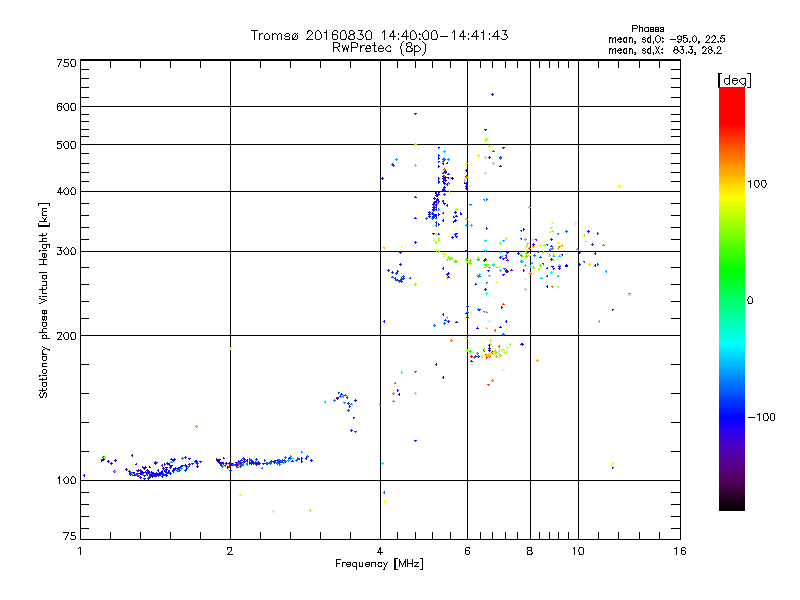Click the x-axis tick label "6"
The width and height of the screenshot is (800, 600).
coord(467,551)
